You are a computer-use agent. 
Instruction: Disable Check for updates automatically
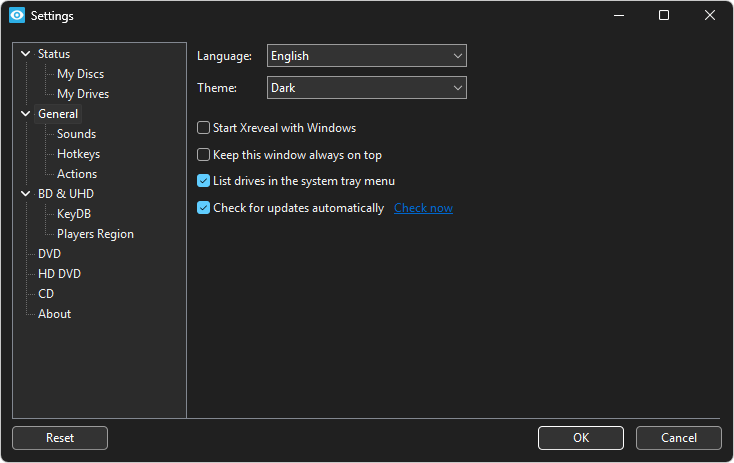pyautogui.click(x=204, y=208)
